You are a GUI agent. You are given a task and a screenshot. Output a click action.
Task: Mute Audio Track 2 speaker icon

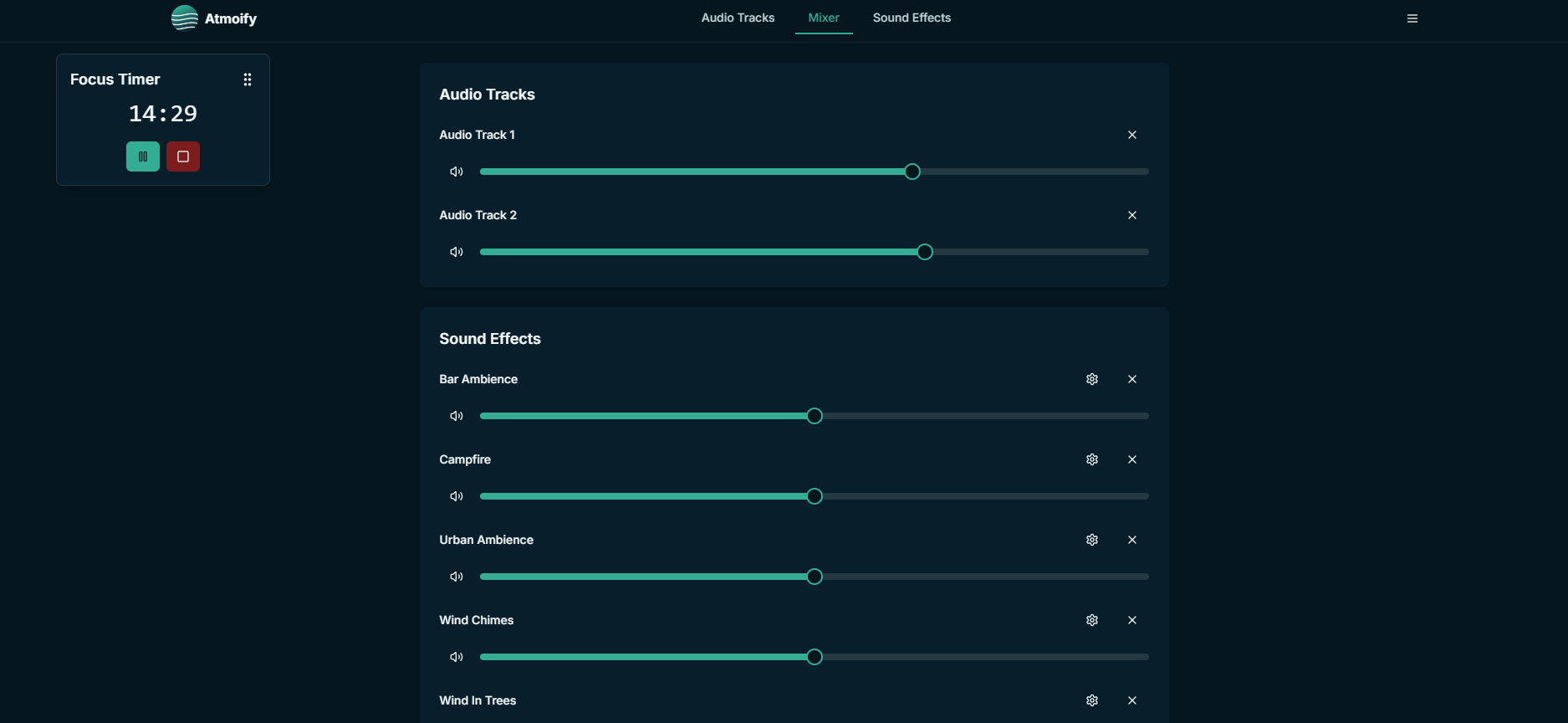[457, 252]
